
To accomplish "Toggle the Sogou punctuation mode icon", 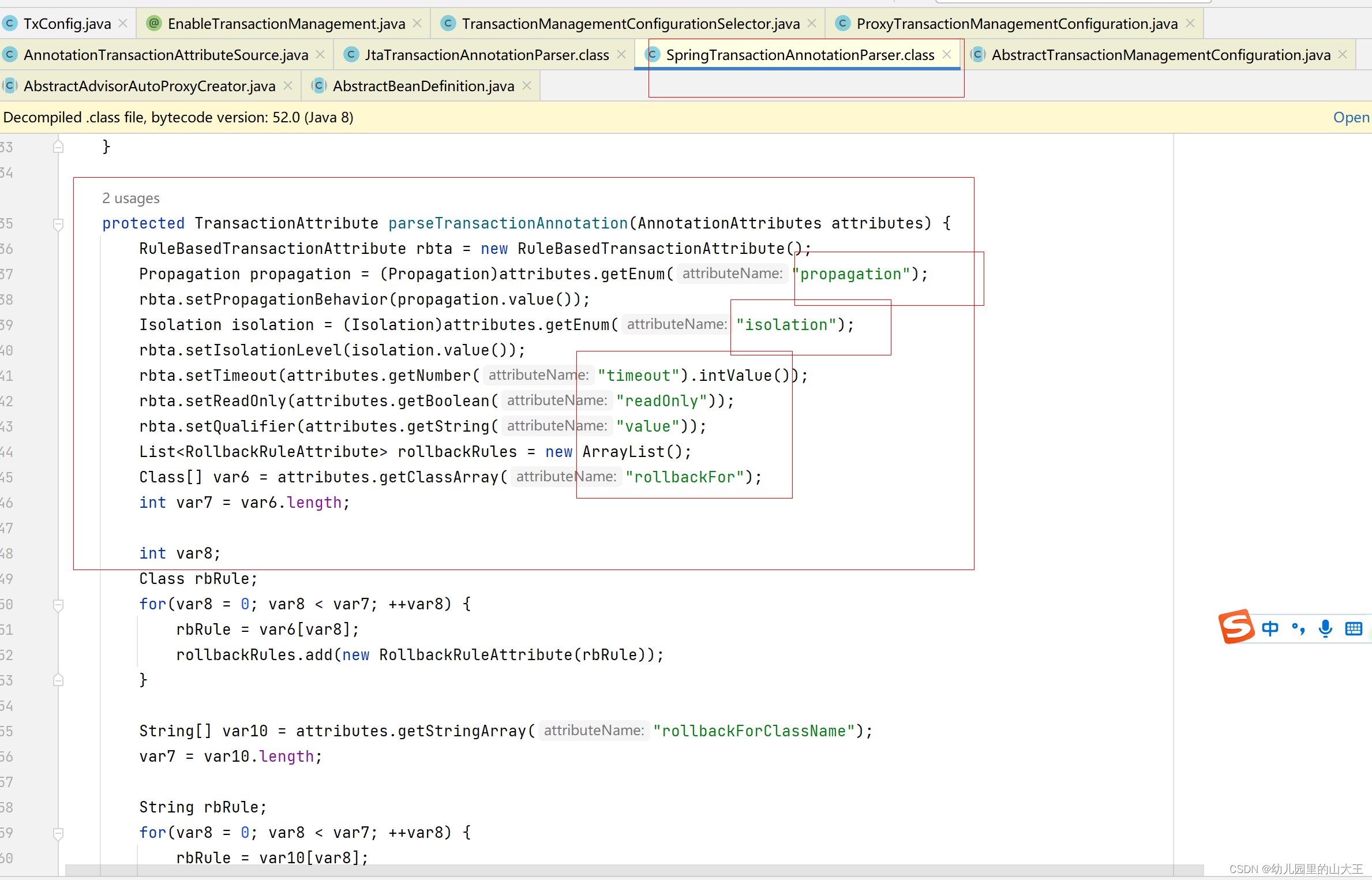I will click(1298, 628).
